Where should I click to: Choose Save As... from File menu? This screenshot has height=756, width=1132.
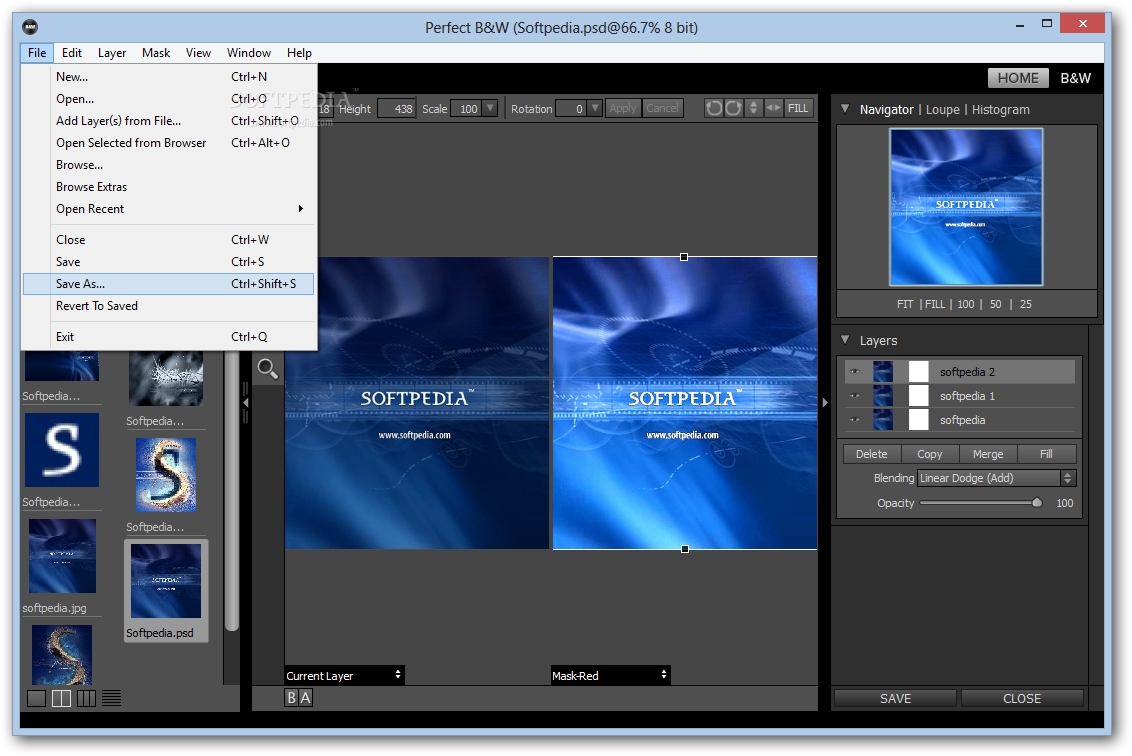(169, 284)
